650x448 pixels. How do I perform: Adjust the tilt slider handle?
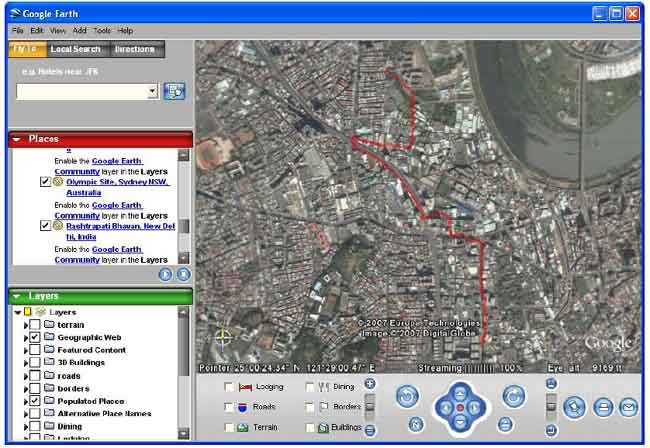(551, 406)
